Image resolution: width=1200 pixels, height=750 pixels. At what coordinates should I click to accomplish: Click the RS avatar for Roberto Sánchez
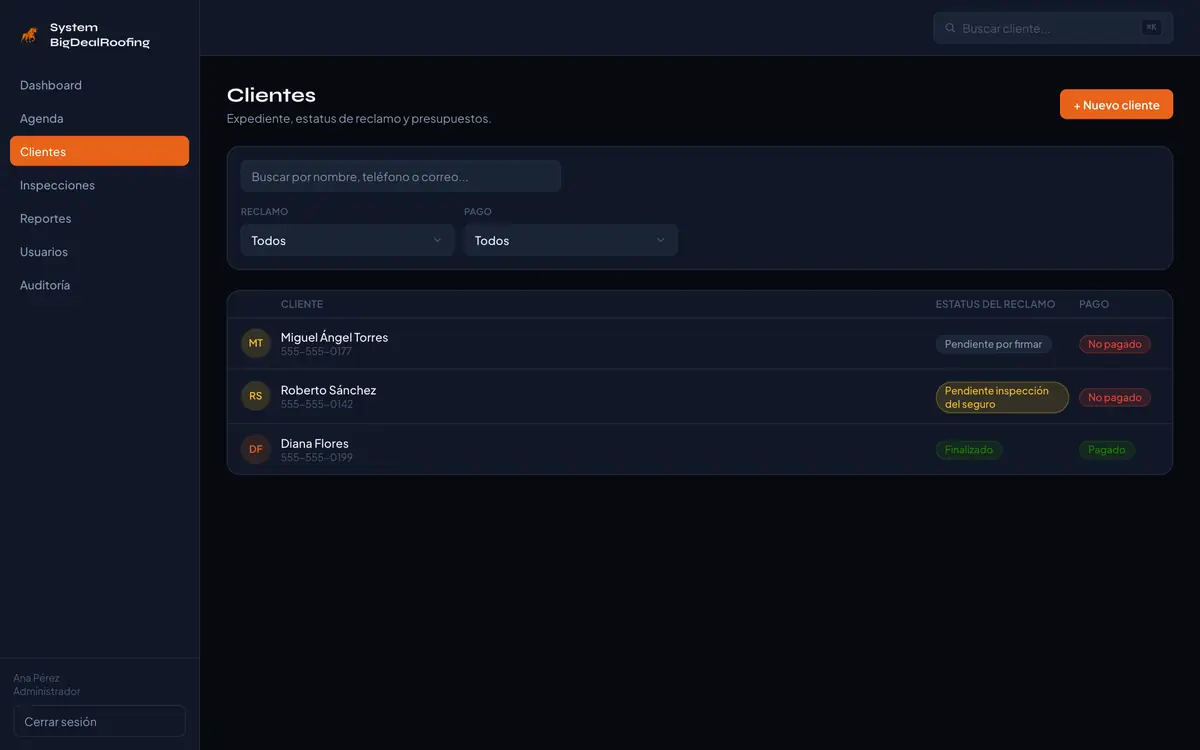point(256,396)
